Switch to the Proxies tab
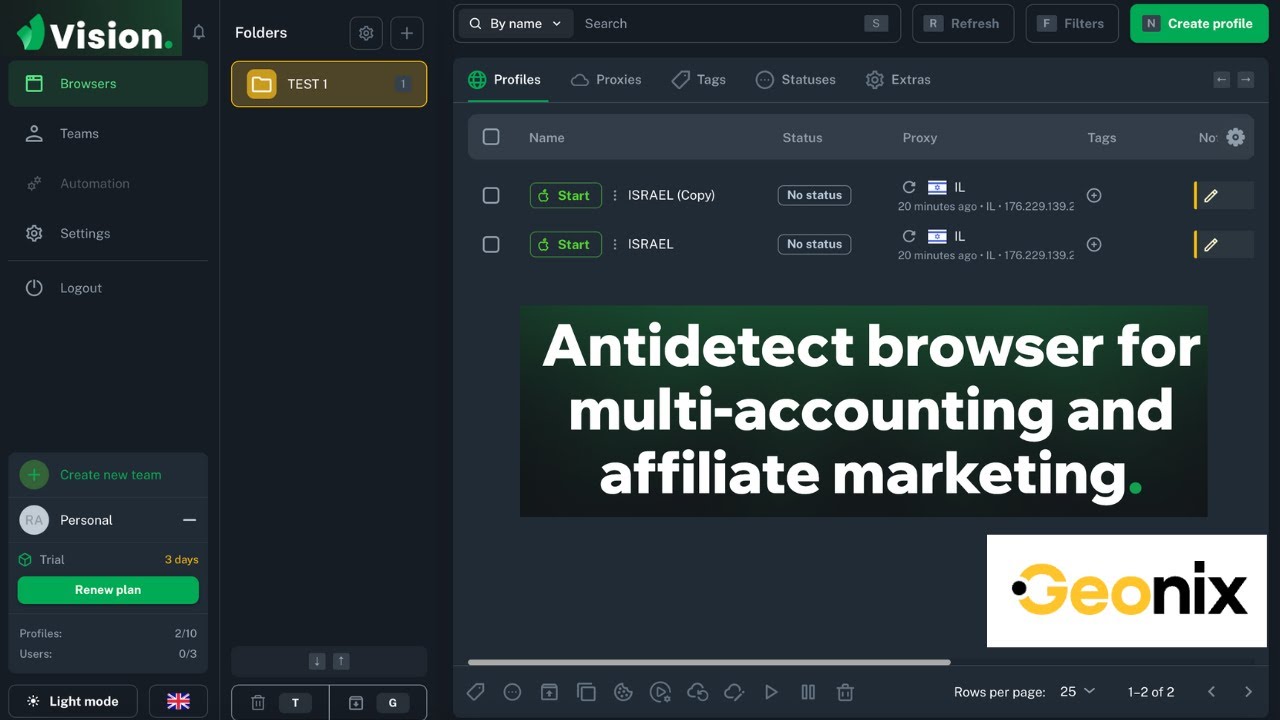The width and height of the screenshot is (1280, 720). coord(606,80)
